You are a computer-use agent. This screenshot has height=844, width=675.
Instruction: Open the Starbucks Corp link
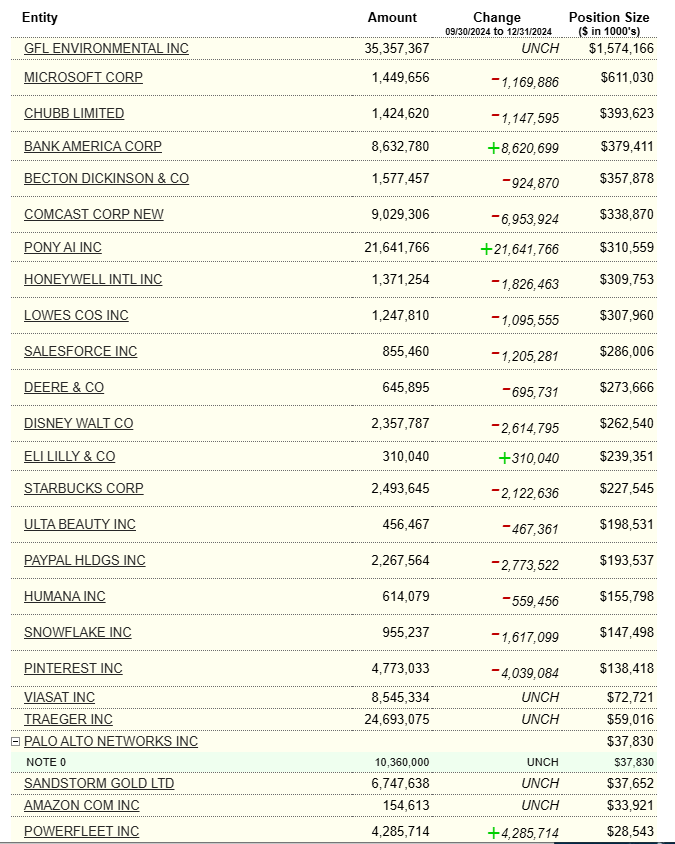click(x=83, y=488)
